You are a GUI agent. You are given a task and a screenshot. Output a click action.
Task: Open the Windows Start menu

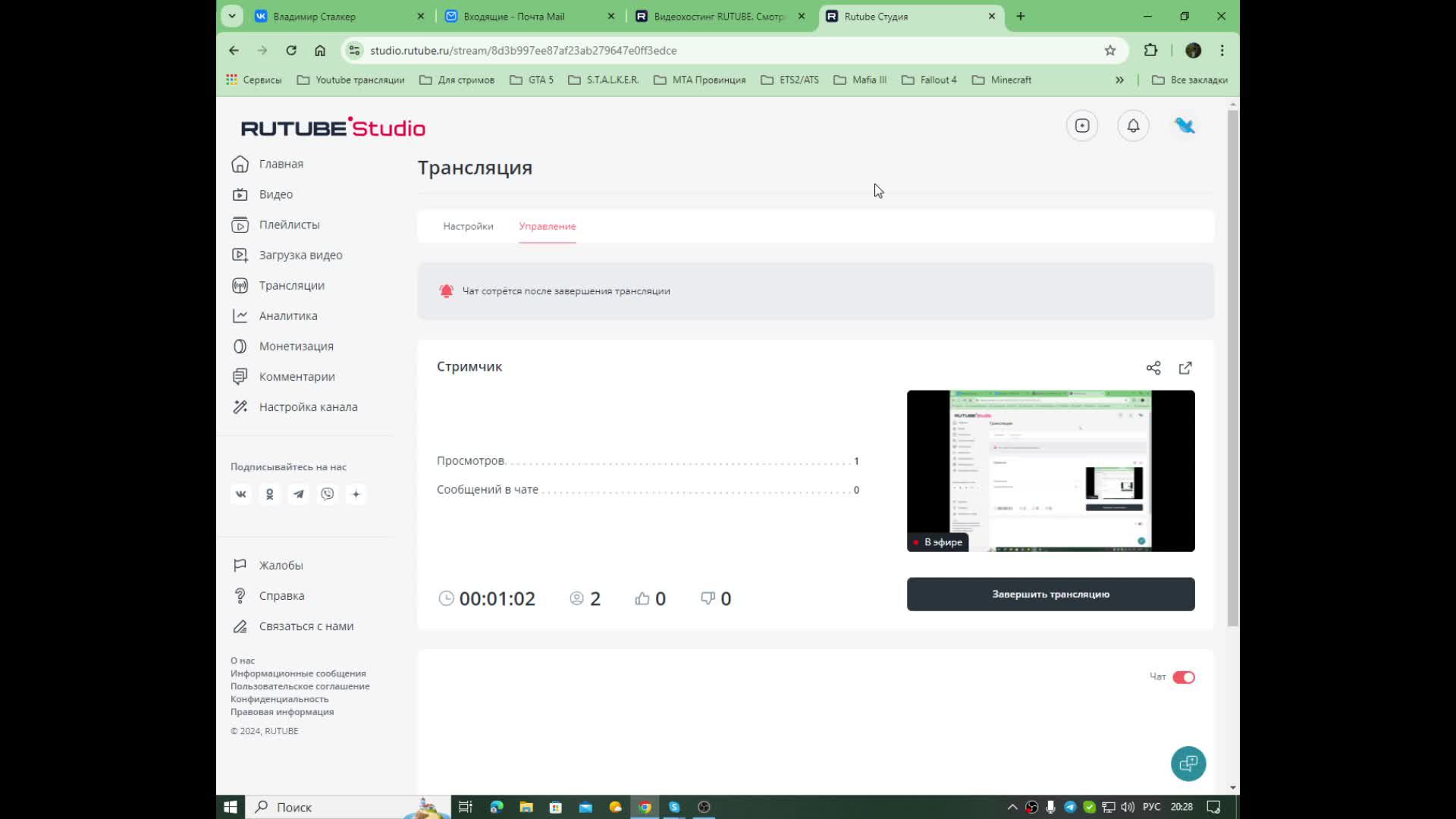point(231,807)
